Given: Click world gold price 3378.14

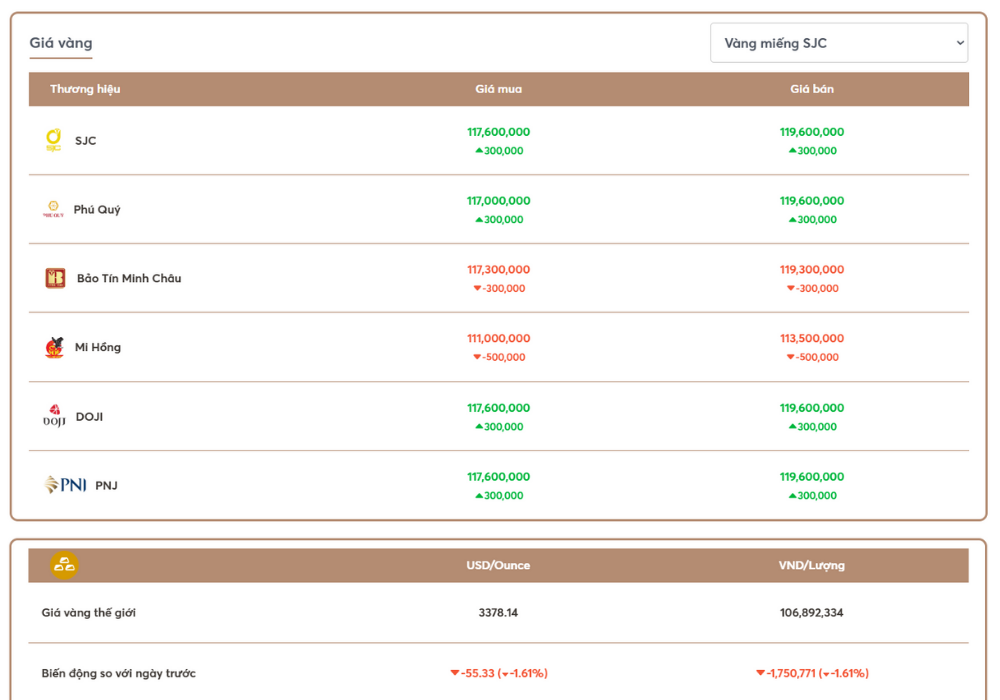Looking at the screenshot, I should 498,613.
